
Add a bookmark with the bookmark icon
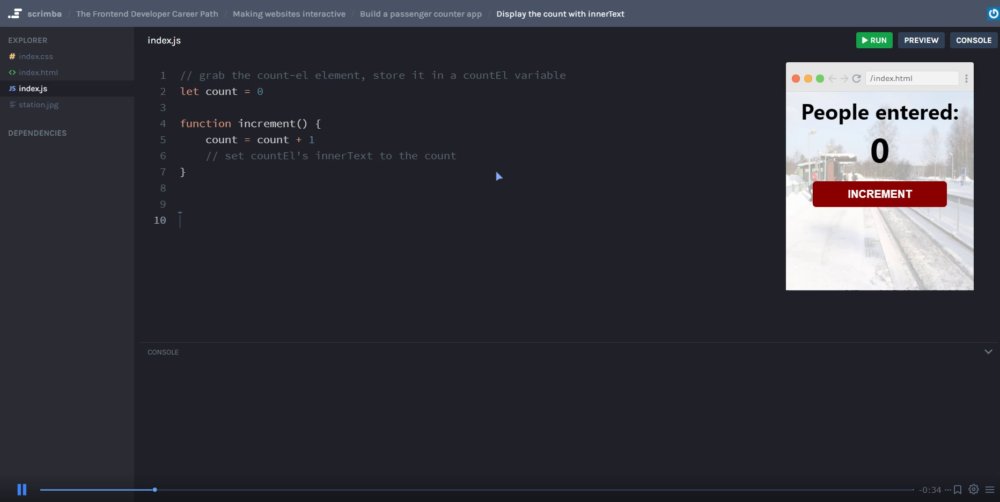coord(957,489)
